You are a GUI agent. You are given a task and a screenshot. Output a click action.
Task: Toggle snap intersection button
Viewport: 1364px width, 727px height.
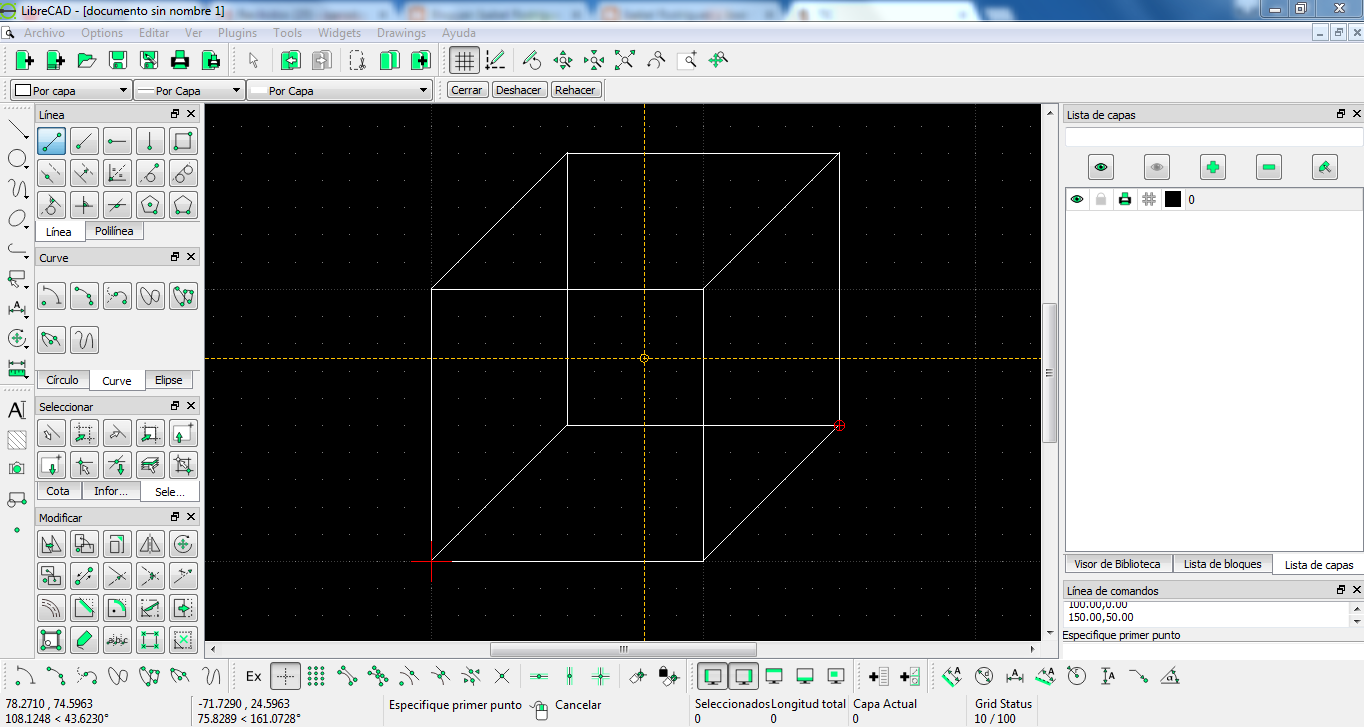click(502, 676)
